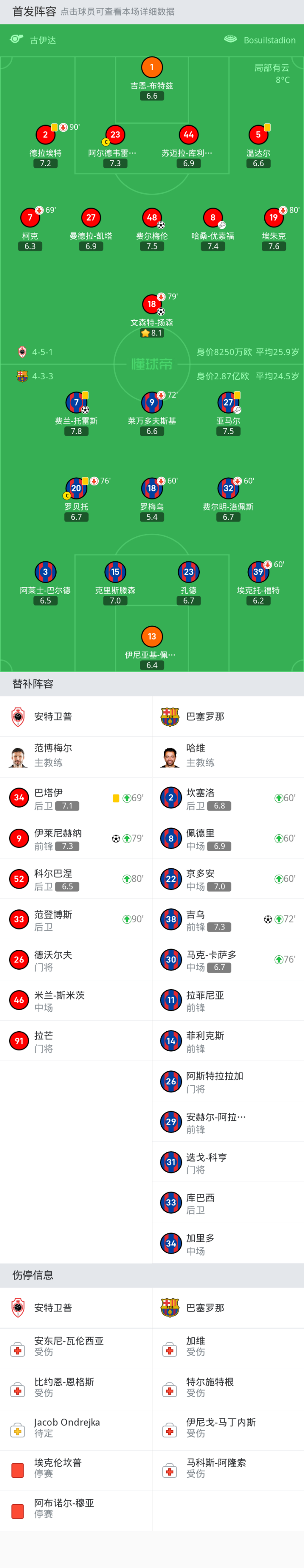This screenshot has height=1568, width=304.
Task: Select substitute 伊萨尼赫纳 number 9 row
Action: click(x=76, y=838)
